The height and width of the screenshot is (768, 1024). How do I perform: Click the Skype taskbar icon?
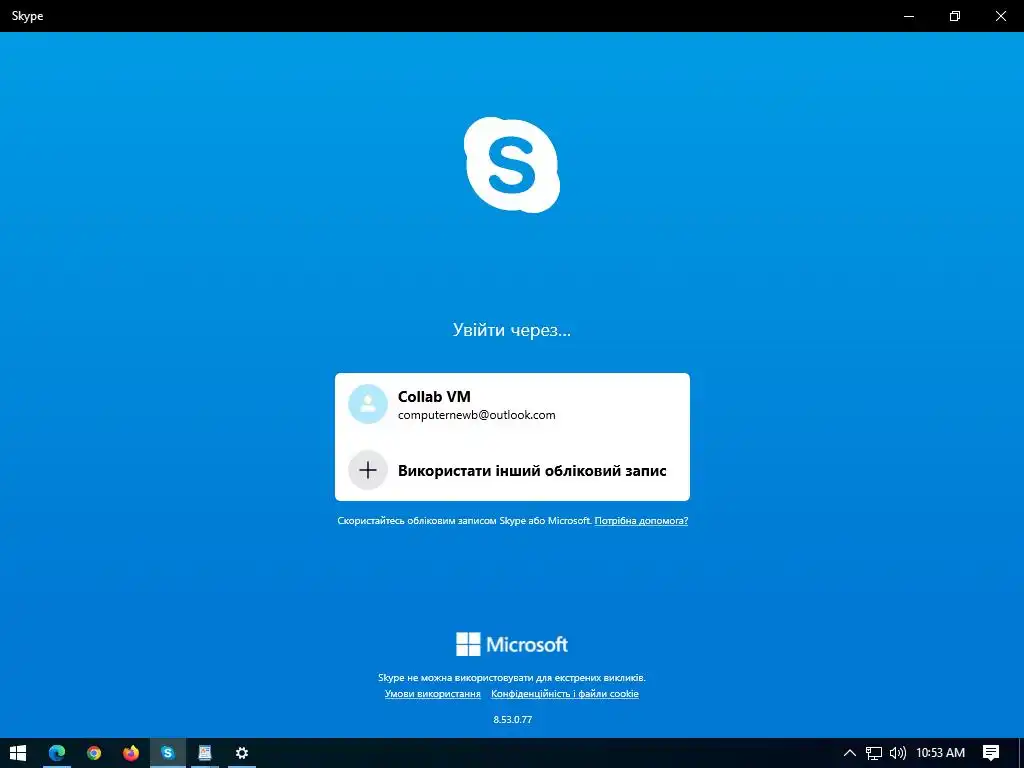(168, 753)
